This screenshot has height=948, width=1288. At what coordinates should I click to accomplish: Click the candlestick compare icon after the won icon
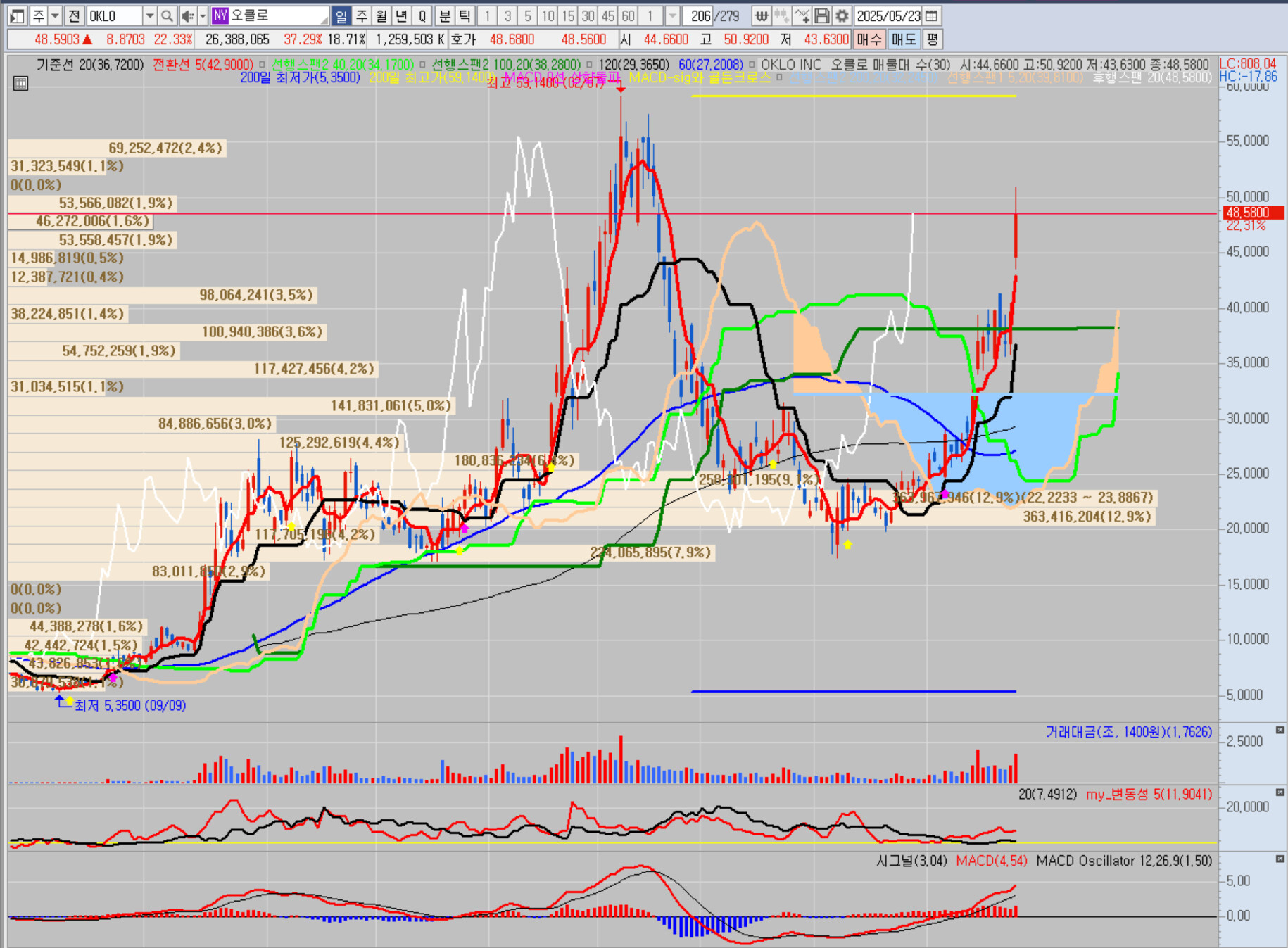pyautogui.click(x=781, y=15)
